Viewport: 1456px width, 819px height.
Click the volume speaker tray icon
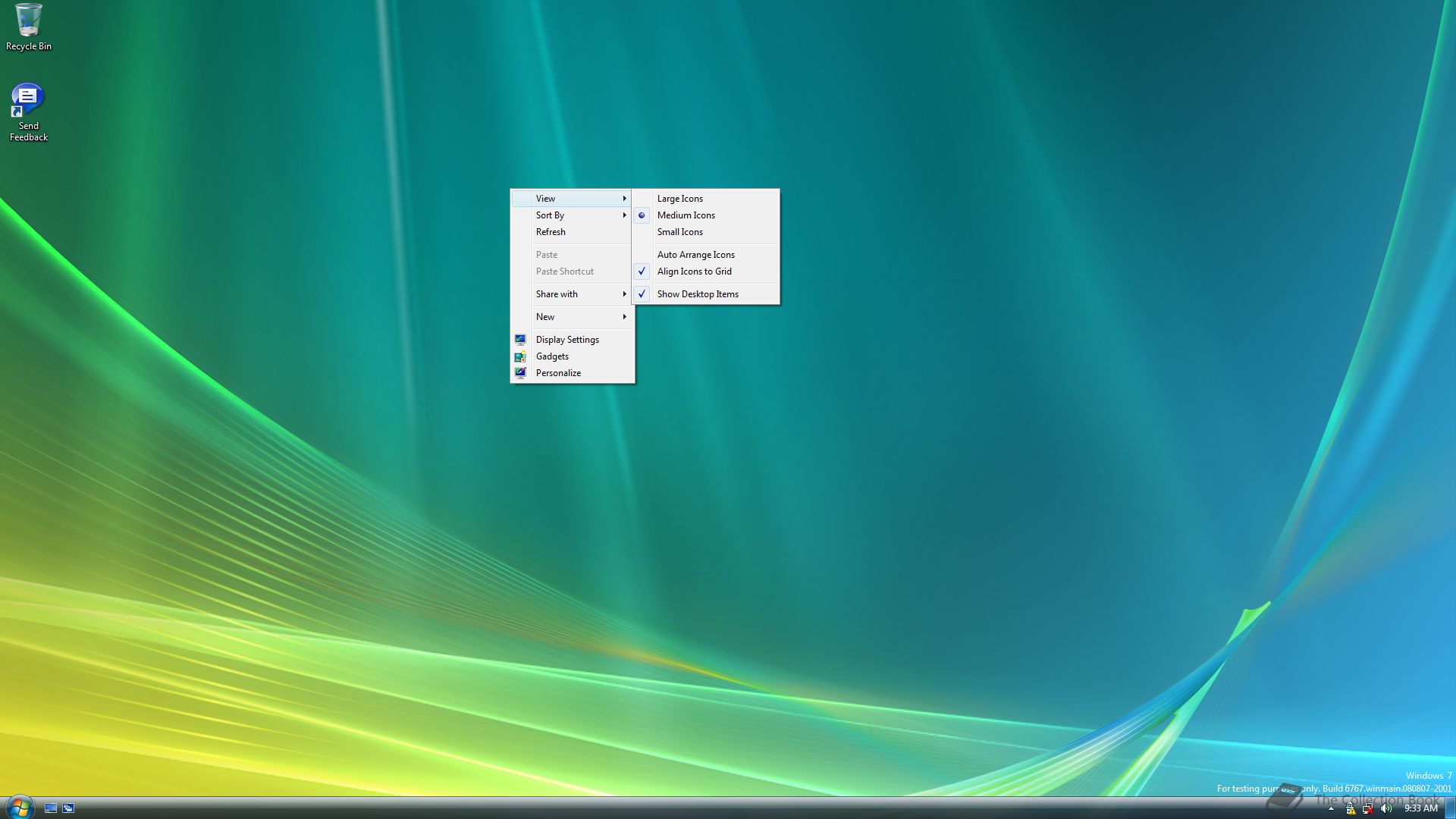pyautogui.click(x=1386, y=808)
